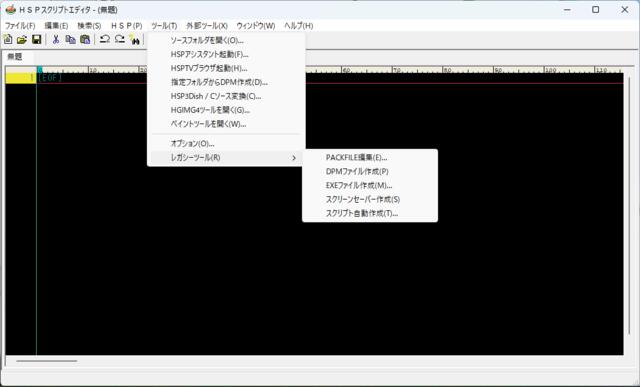The height and width of the screenshot is (387, 640).
Task: Click the Open folder toolbar icon
Action: [22, 39]
